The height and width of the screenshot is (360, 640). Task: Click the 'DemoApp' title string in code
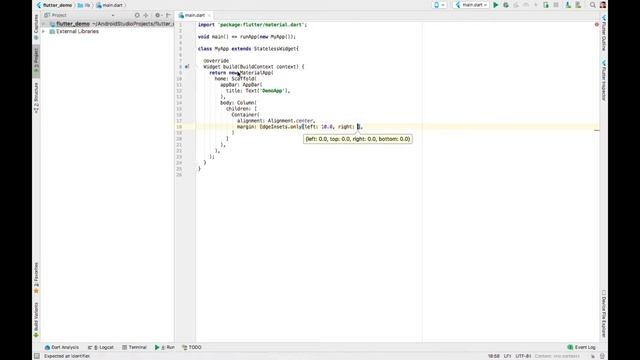pyautogui.click(x=272, y=91)
